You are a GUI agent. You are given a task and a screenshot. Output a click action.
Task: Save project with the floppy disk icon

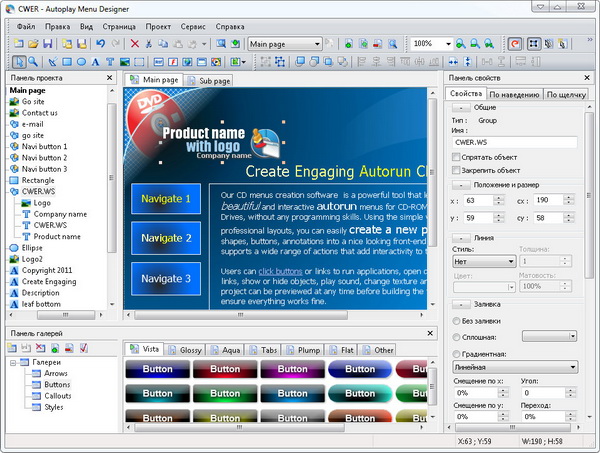[47, 44]
